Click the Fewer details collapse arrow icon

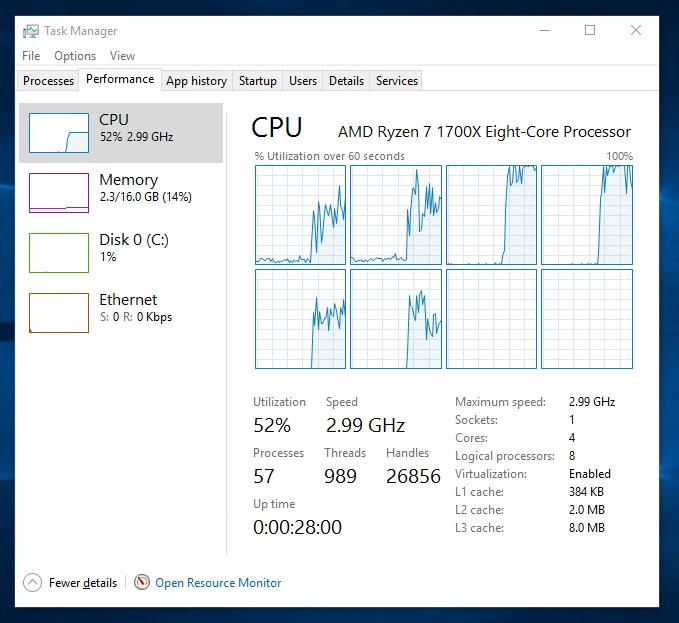pos(32,582)
